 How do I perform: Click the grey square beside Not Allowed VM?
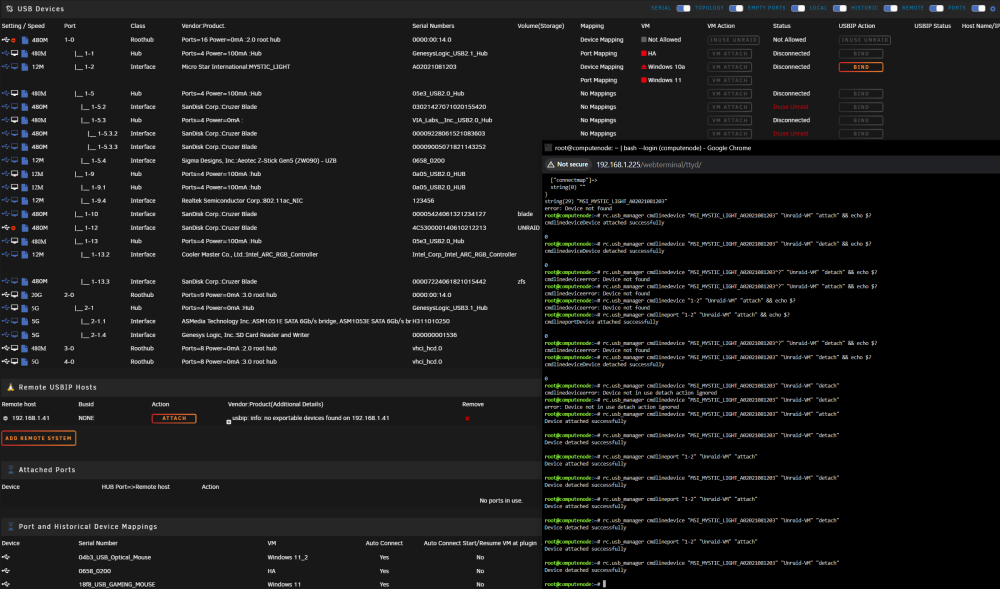click(x=643, y=40)
